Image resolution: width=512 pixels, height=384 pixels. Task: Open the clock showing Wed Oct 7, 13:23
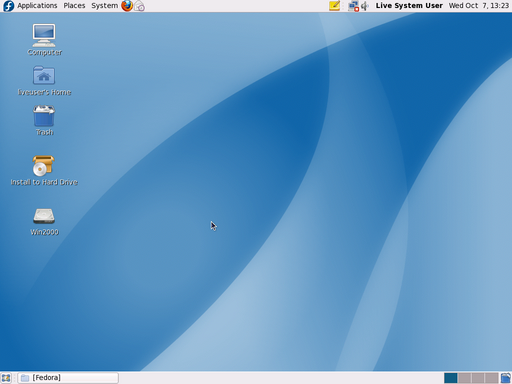click(479, 6)
